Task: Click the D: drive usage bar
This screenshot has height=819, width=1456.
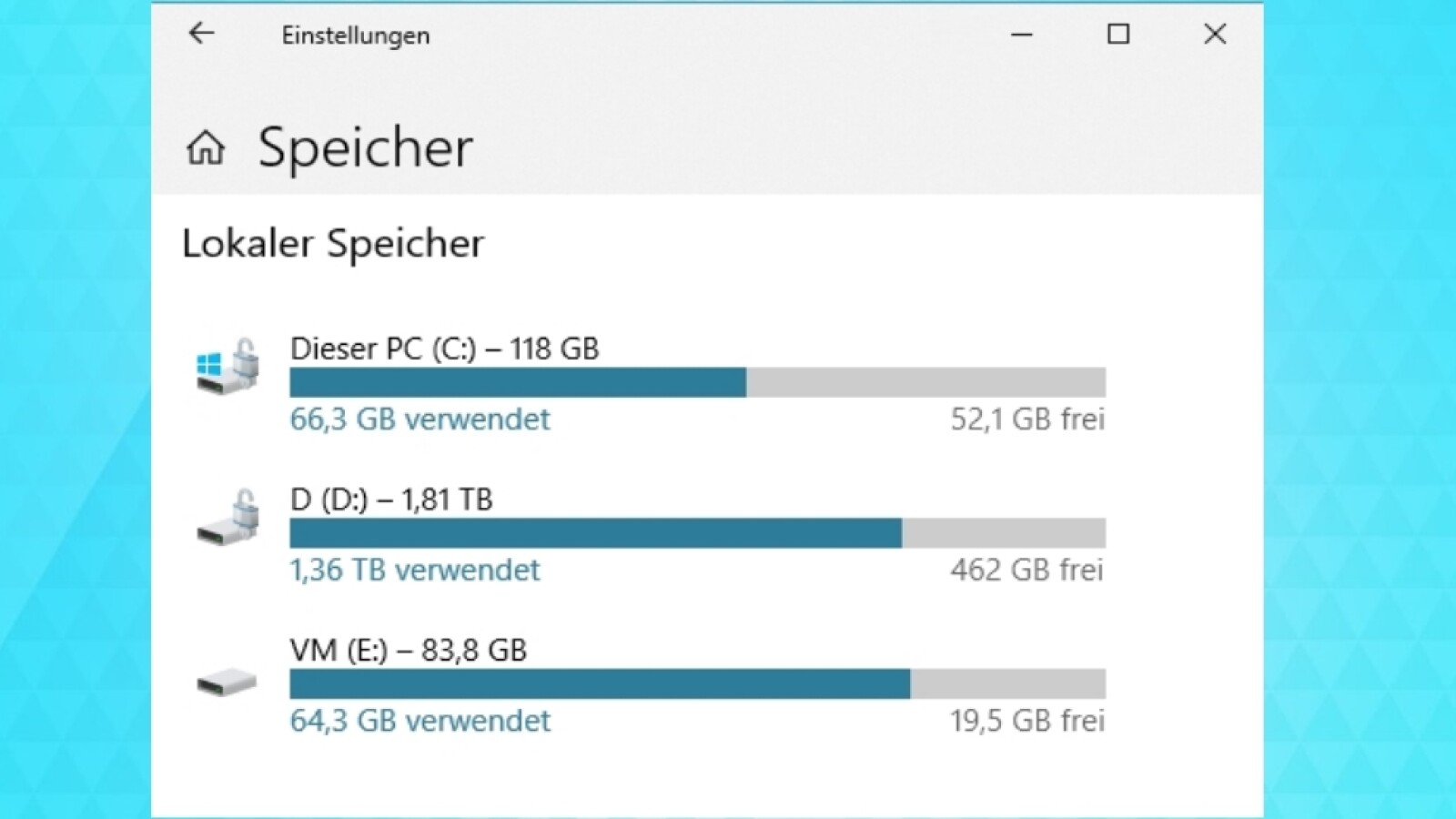Action: point(697,533)
